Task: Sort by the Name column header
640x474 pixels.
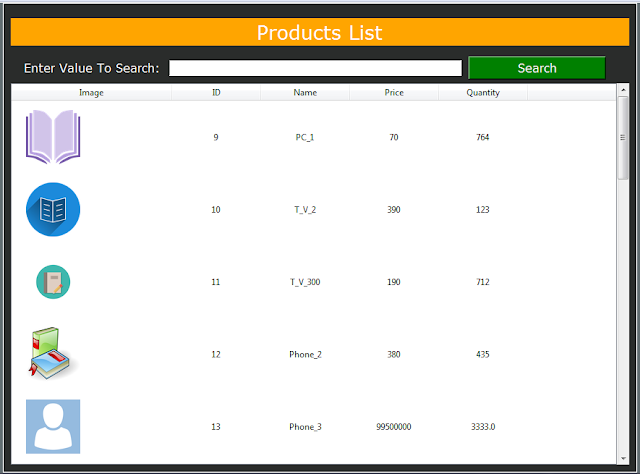Action: coord(305,93)
